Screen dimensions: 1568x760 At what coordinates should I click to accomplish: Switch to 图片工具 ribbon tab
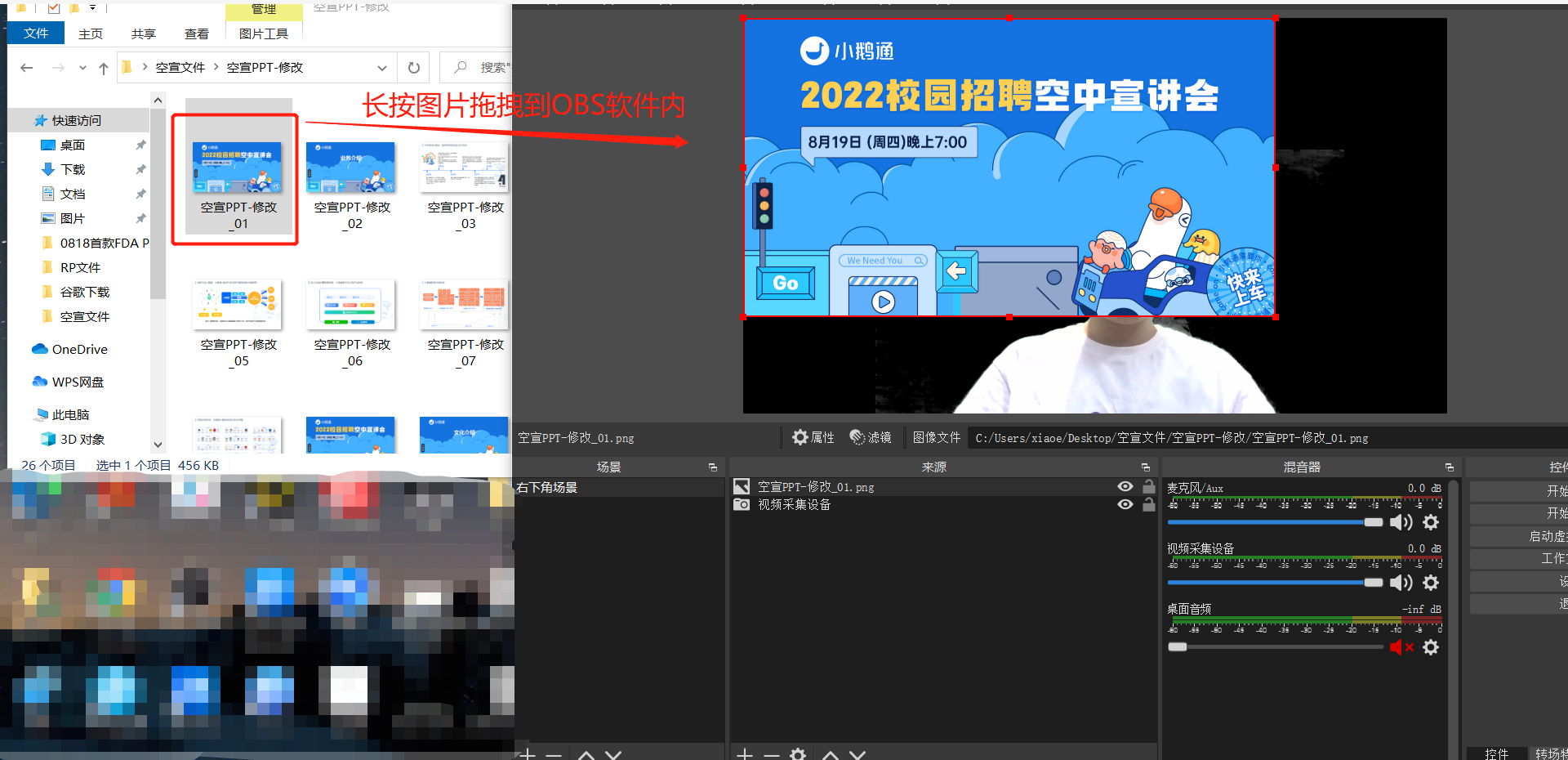(264, 34)
